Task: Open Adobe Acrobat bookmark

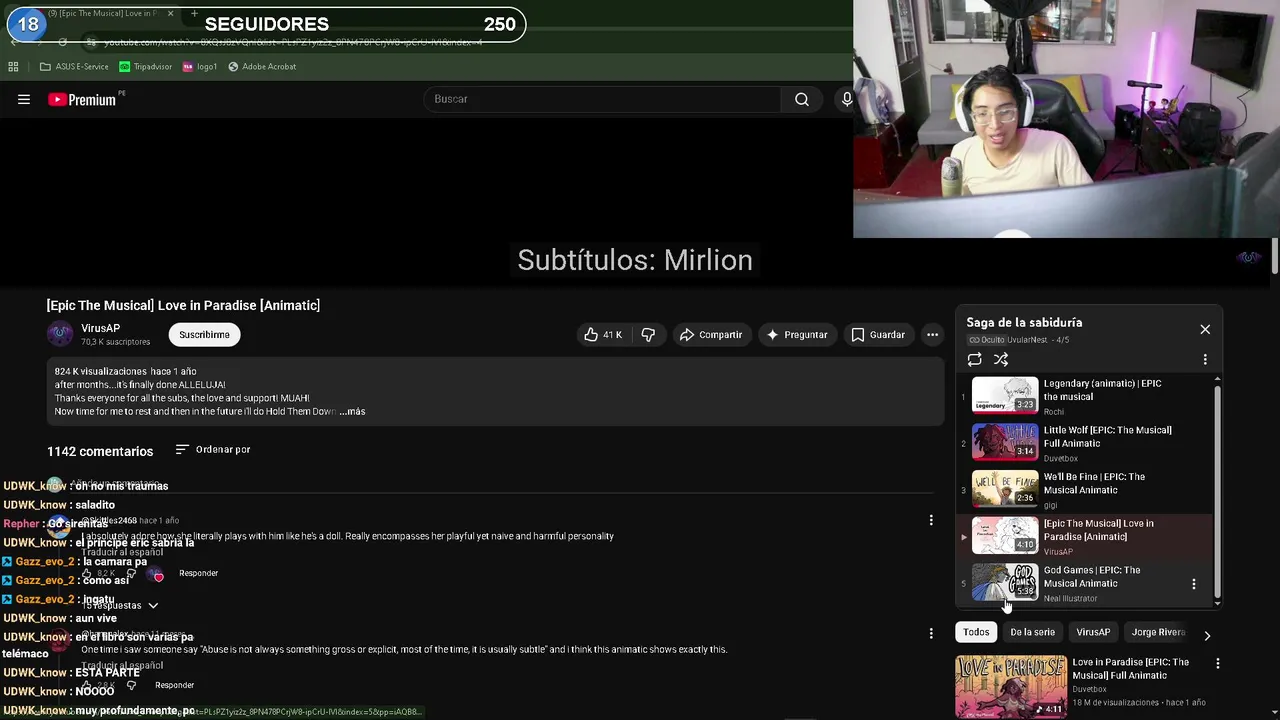Action: pos(262,67)
